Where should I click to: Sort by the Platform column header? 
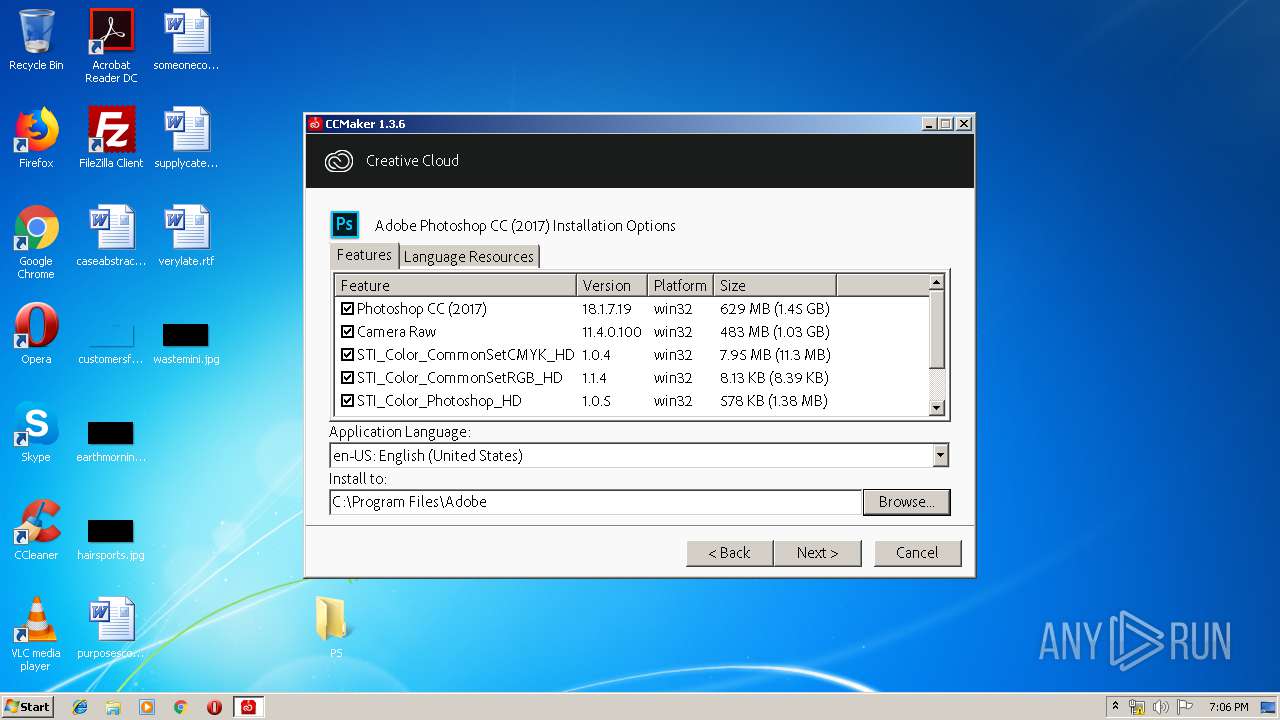tap(681, 285)
